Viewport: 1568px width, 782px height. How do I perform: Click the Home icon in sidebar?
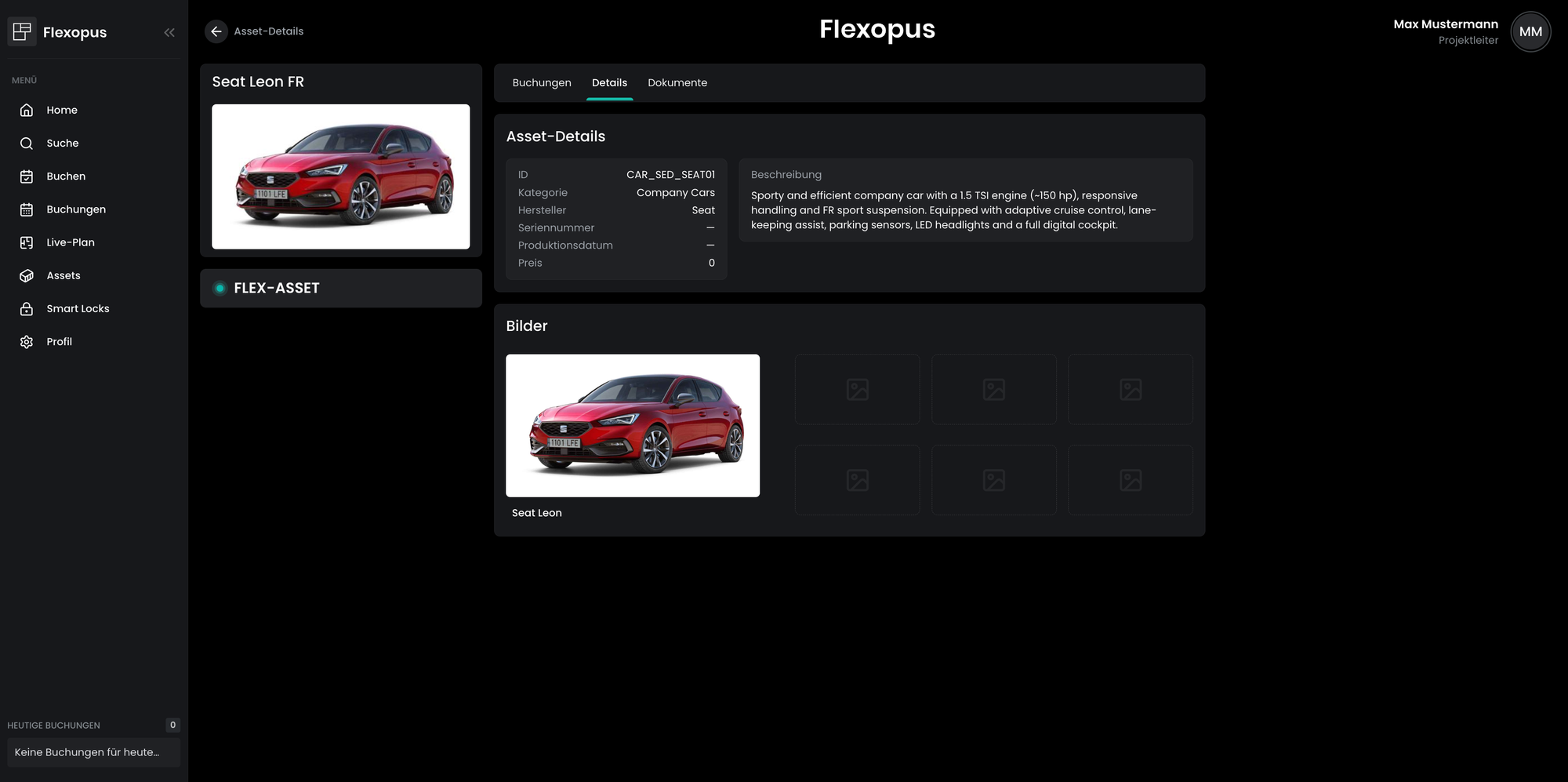tap(27, 111)
